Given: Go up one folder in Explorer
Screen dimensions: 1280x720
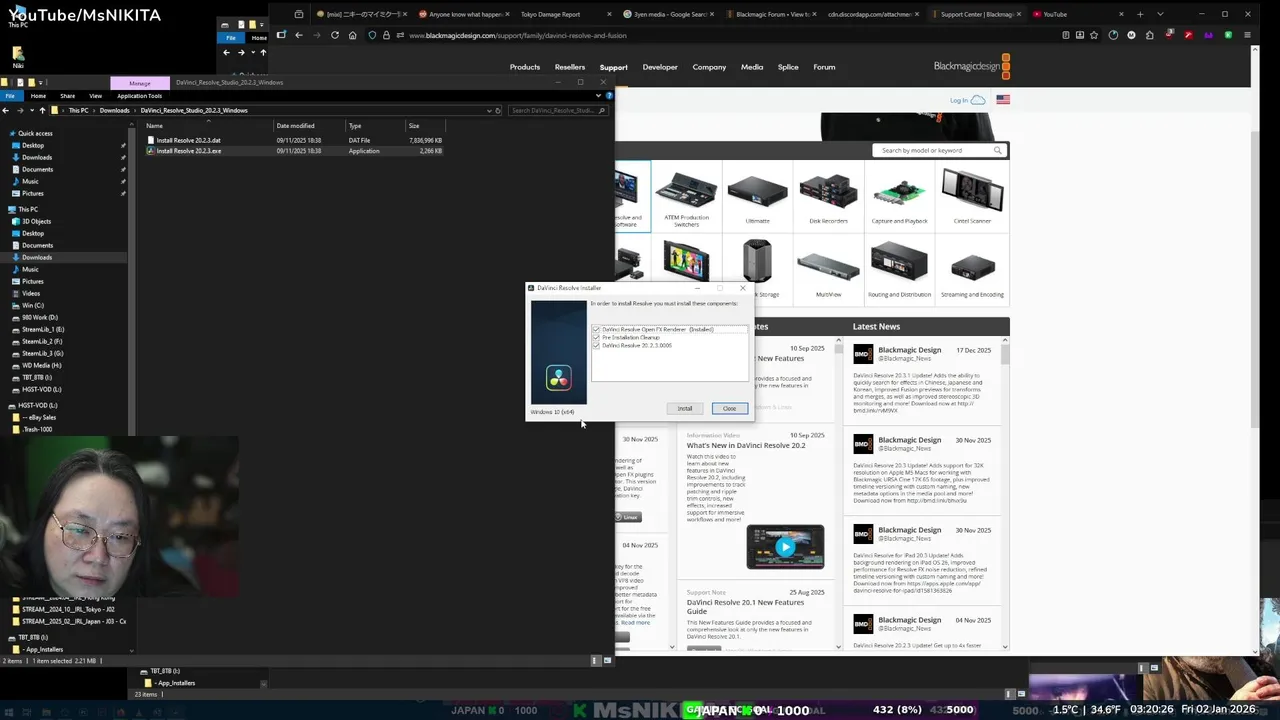Looking at the screenshot, I should click(42, 110).
